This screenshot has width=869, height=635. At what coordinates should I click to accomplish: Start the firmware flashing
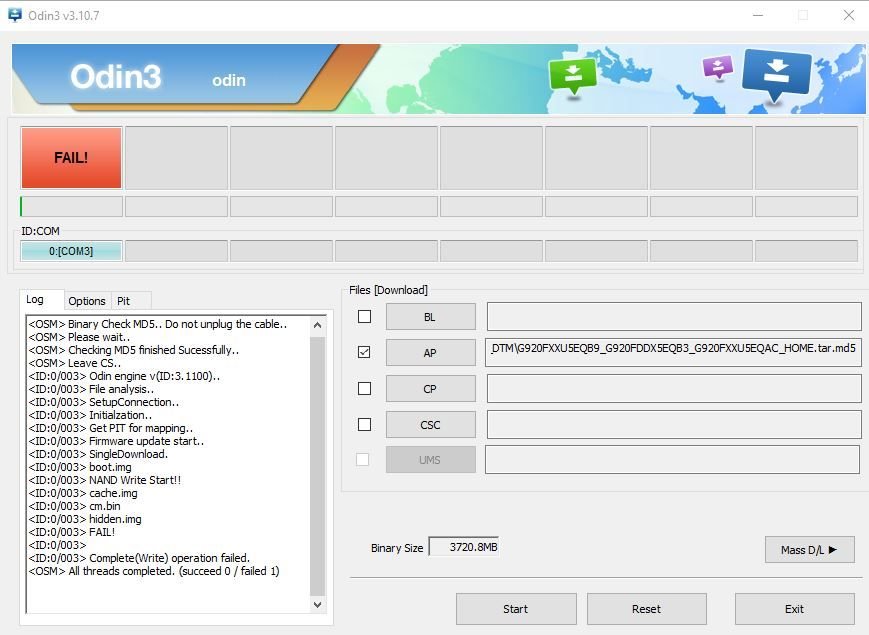516,609
